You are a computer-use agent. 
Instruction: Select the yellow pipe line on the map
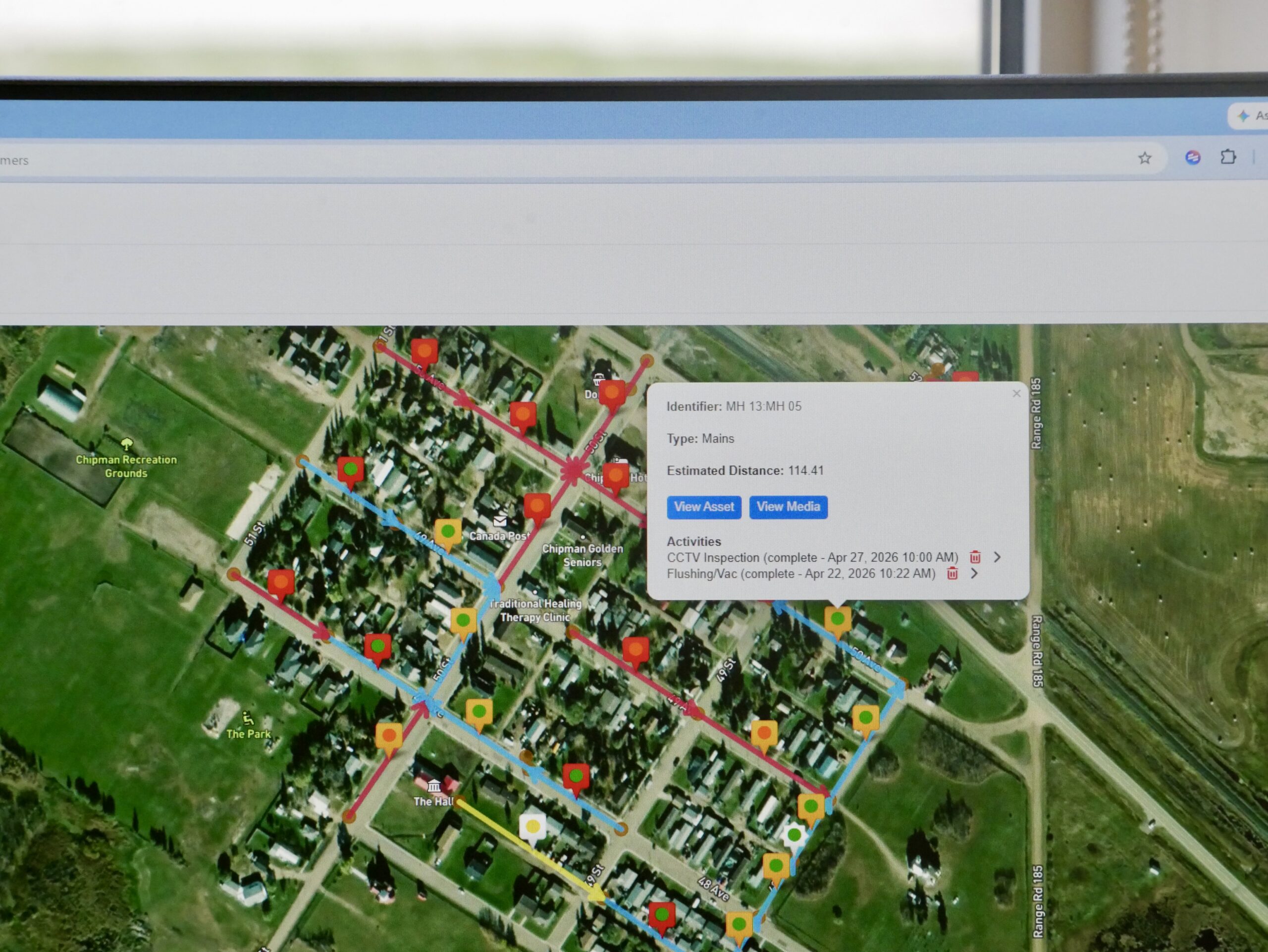point(530,850)
